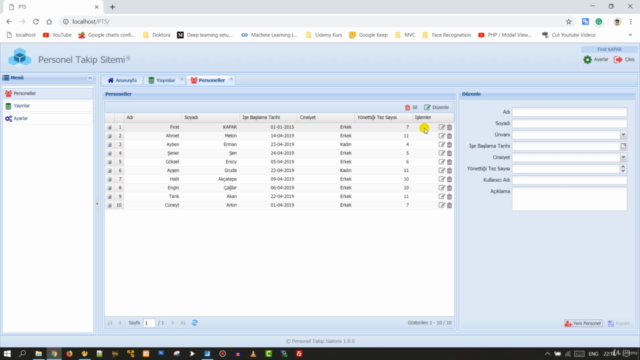Viewport: 640px width, 360px height.
Task: Edit Göksel Ersoy's row
Action: pos(441,162)
